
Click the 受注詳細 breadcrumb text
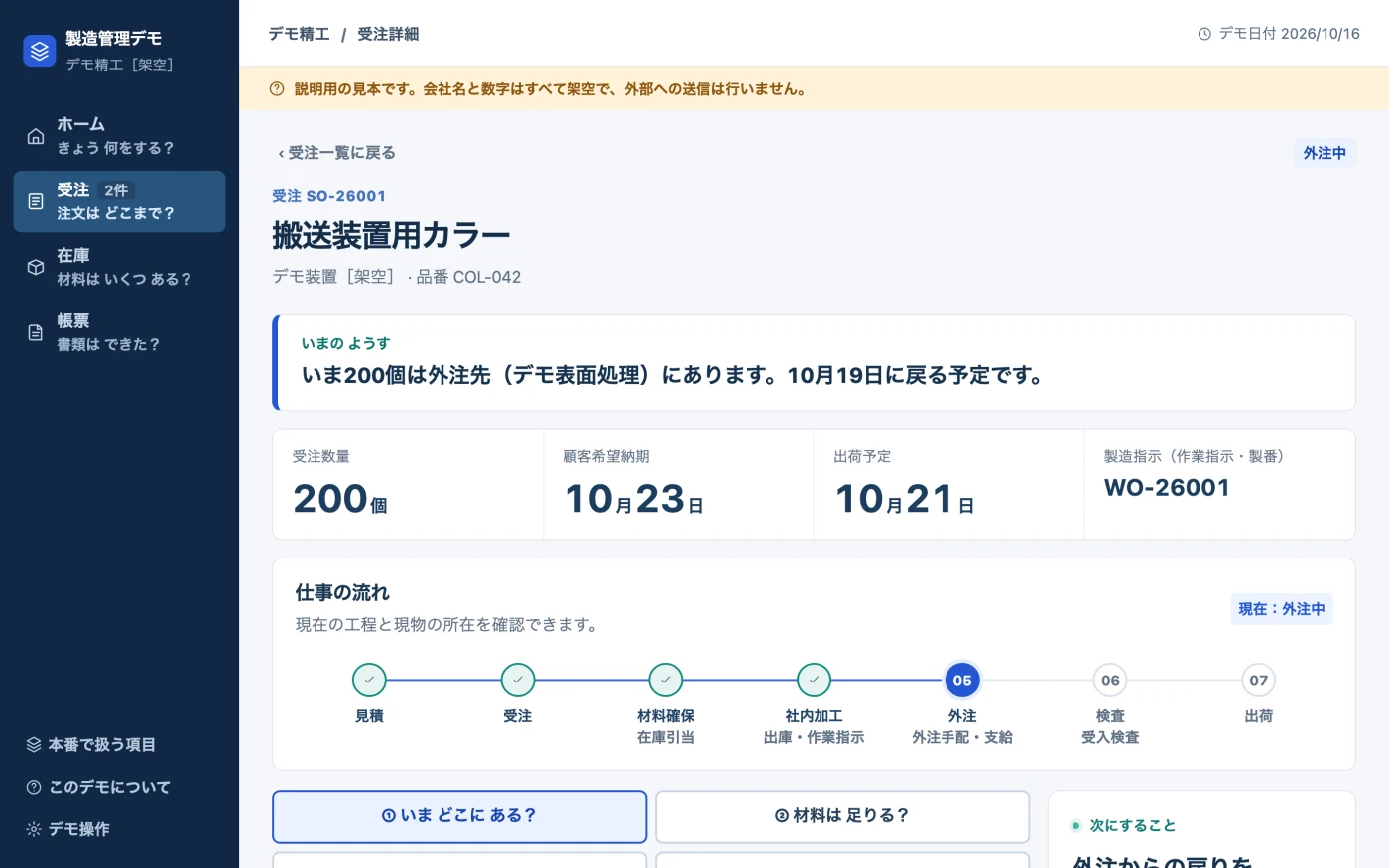click(388, 34)
